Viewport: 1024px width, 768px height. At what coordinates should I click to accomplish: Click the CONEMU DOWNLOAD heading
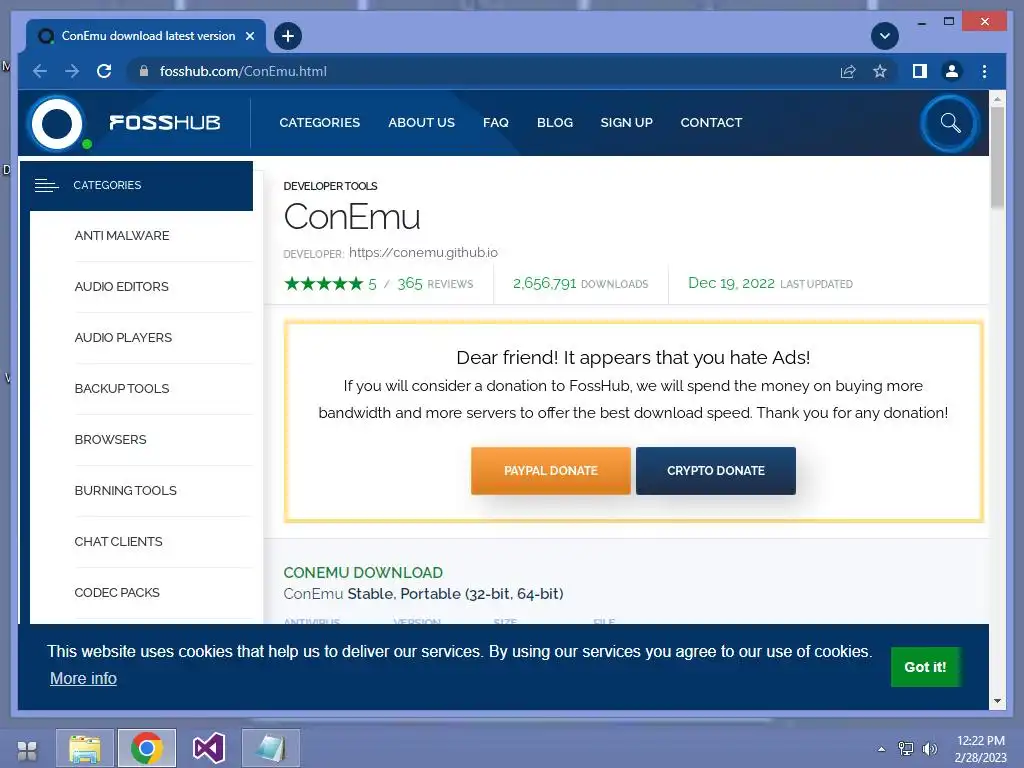click(x=363, y=573)
